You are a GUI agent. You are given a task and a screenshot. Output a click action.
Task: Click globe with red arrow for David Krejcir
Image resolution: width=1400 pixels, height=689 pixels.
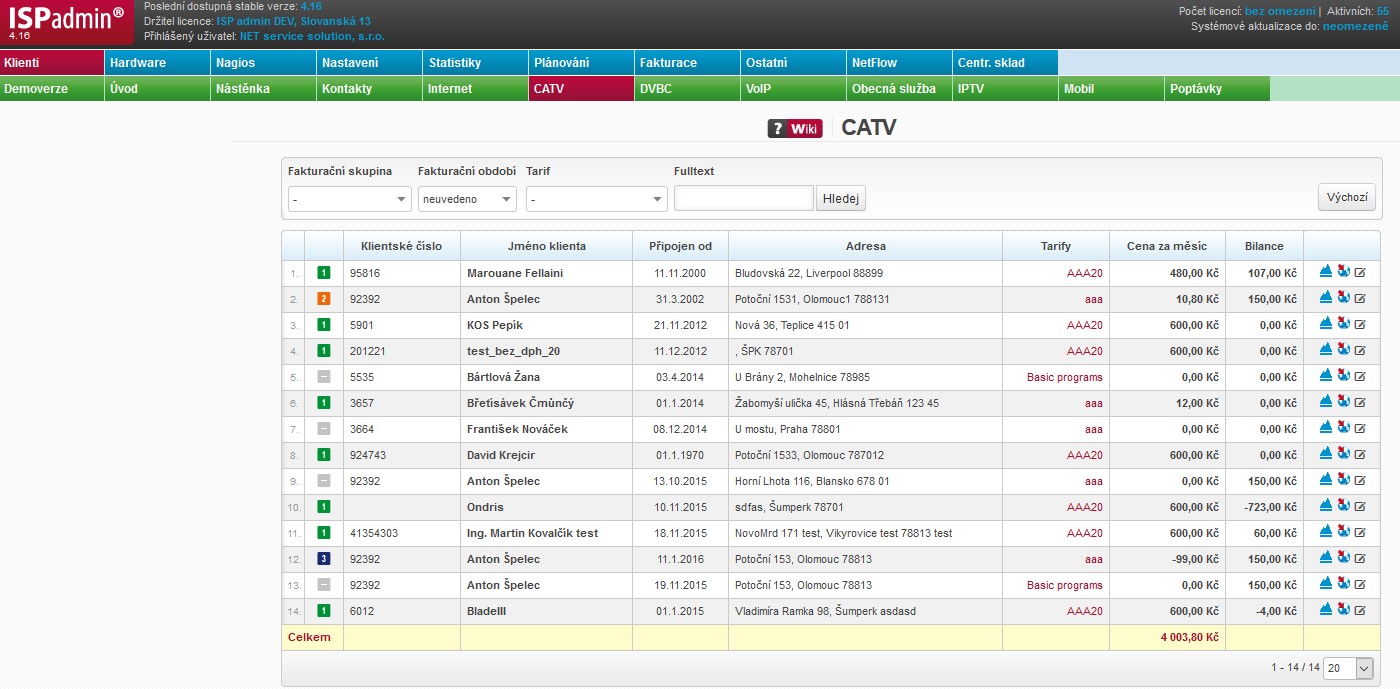pyautogui.click(x=1343, y=454)
